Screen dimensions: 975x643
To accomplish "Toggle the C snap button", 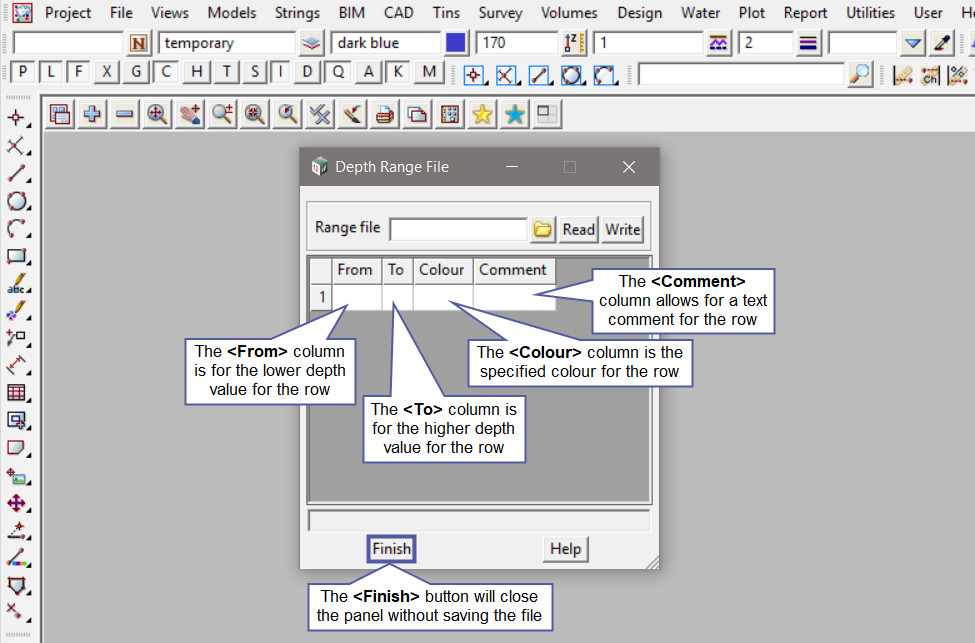I will pyautogui.click(x=165, y=72).
